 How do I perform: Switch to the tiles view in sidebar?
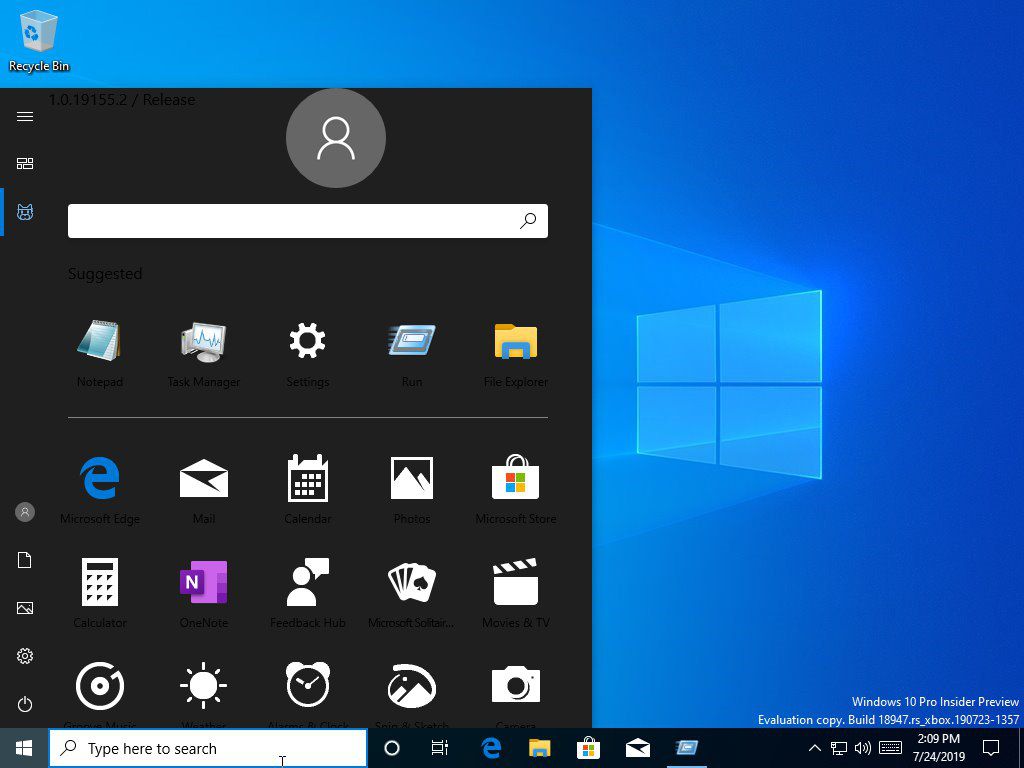[25, 163]
